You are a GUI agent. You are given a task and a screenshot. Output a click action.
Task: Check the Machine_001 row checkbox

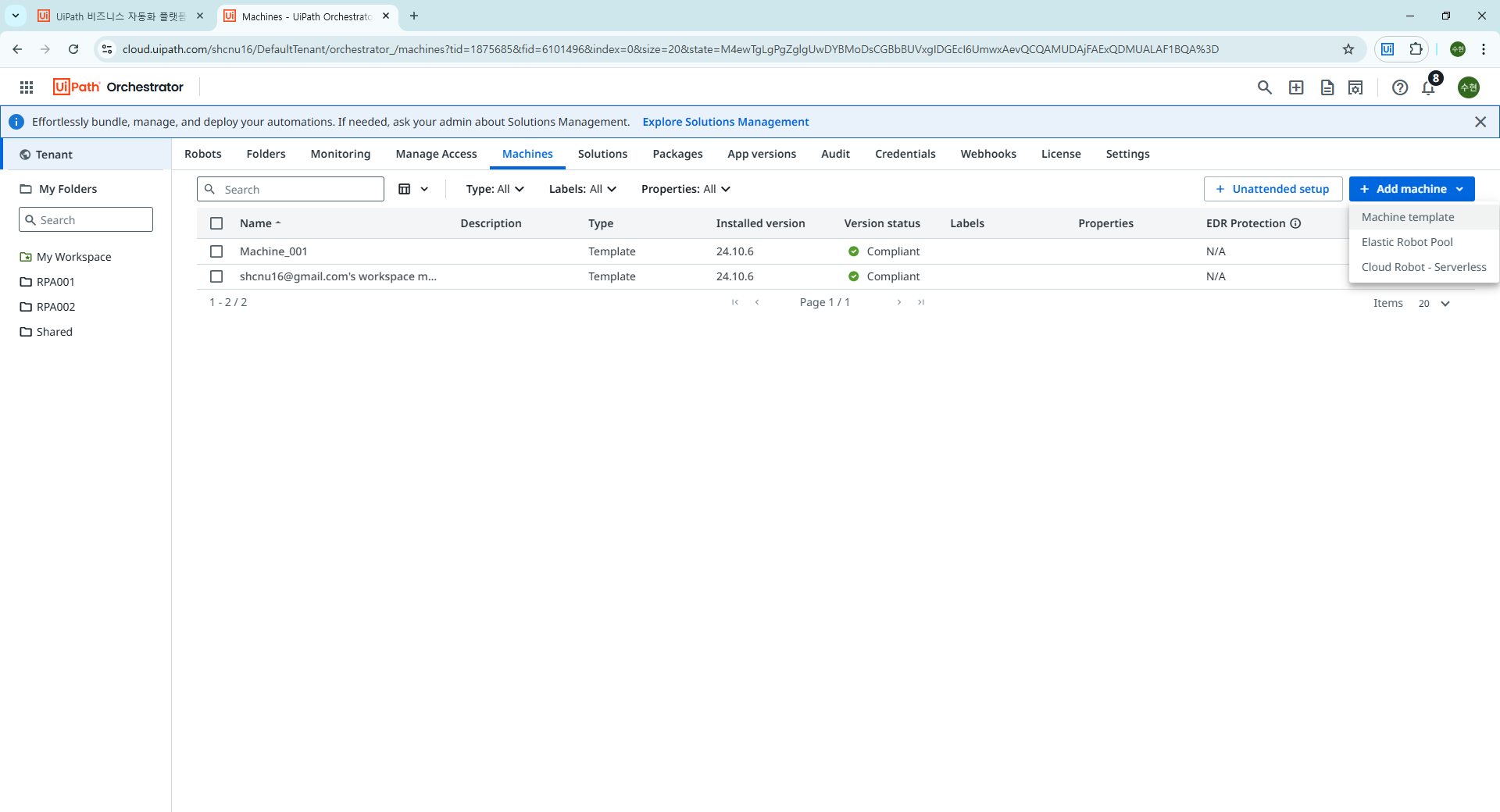pos(216,251)
